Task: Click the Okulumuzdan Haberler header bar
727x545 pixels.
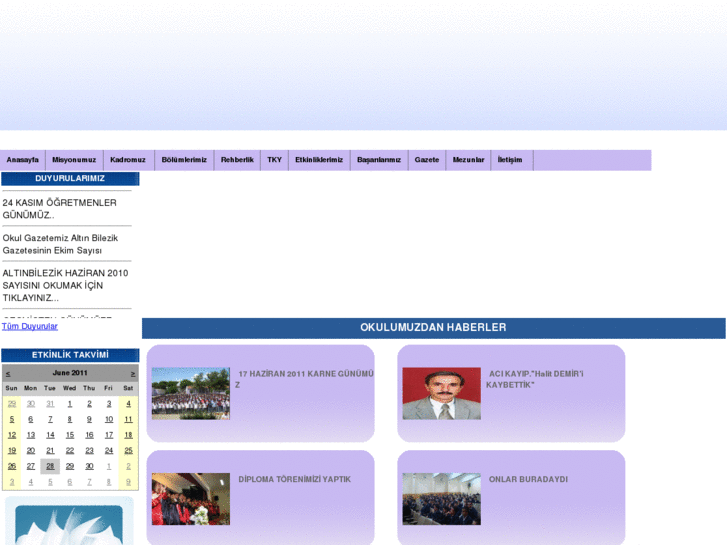Action: [x=434, y=328]
